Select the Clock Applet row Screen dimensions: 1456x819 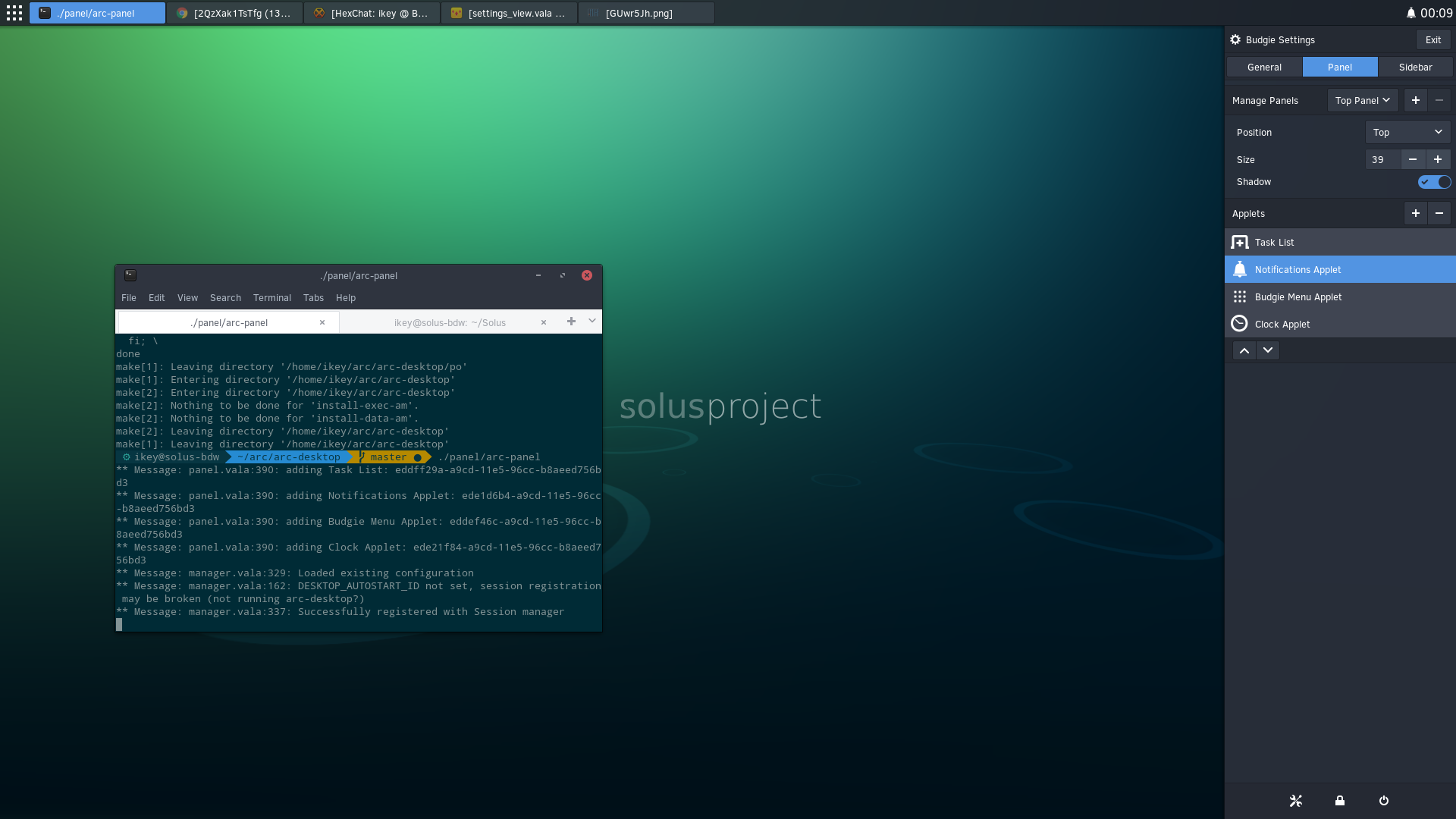tap(1340, 324)
